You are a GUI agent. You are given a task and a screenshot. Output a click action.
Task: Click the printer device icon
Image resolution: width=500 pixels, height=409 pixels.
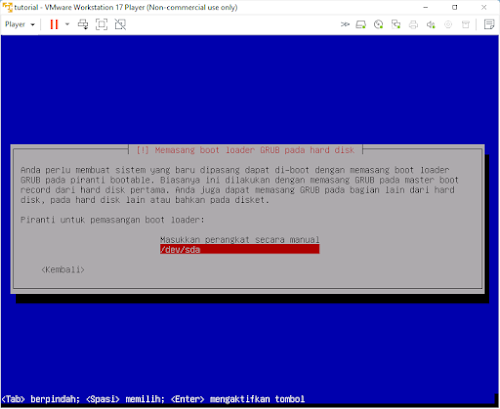coord(413,24)
